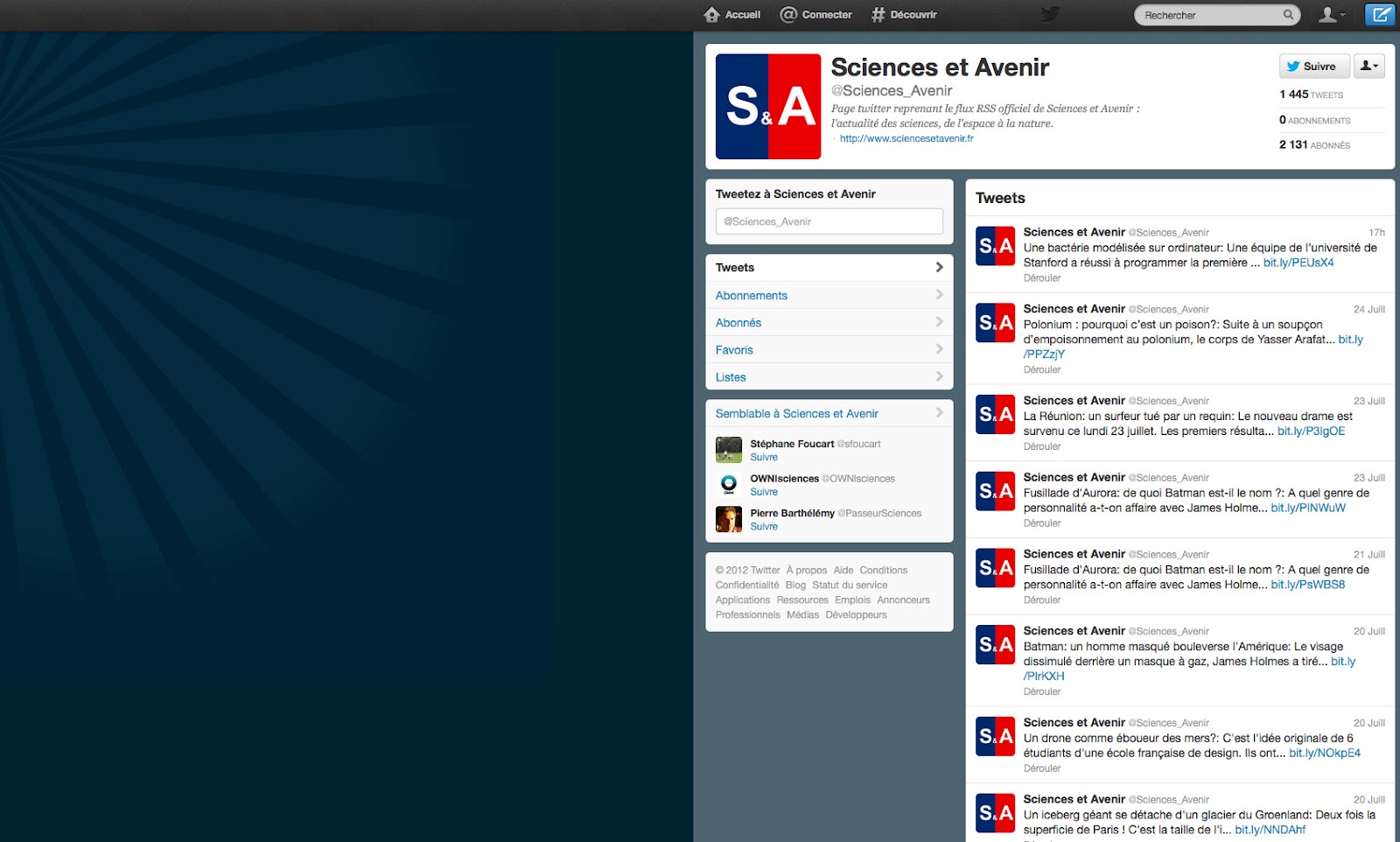
Task: View the 1 445 tweets count
Action: 1311,95
